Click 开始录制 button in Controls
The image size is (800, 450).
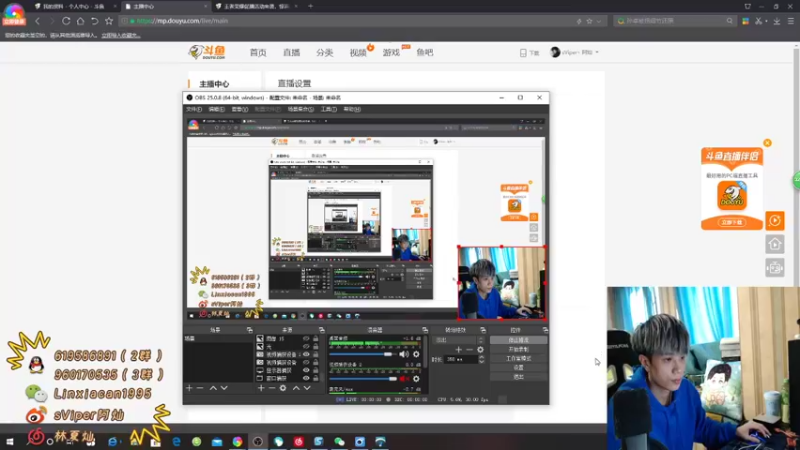(x=518, y=349)
